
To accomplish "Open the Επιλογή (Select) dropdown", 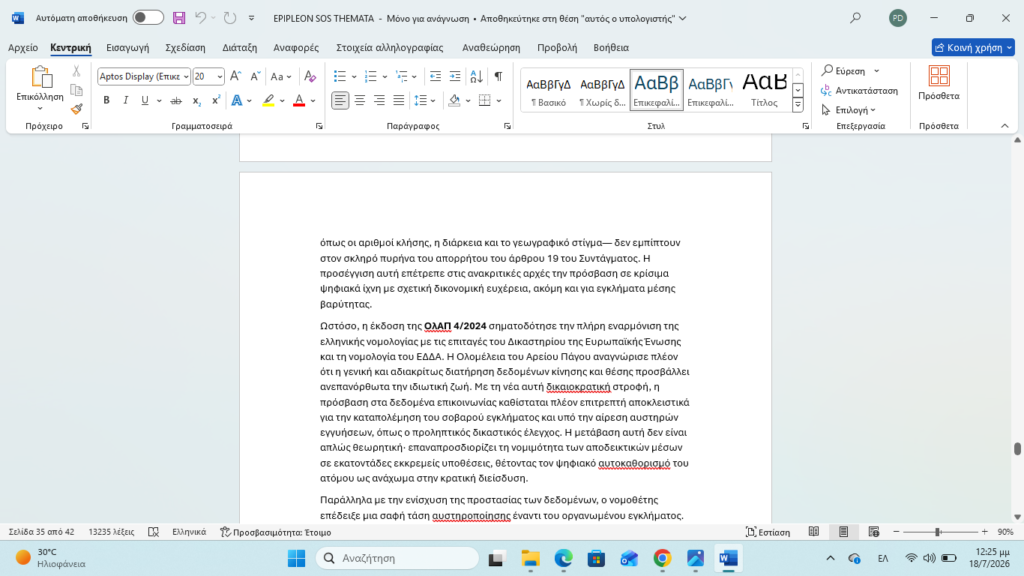I will point(848,110).
